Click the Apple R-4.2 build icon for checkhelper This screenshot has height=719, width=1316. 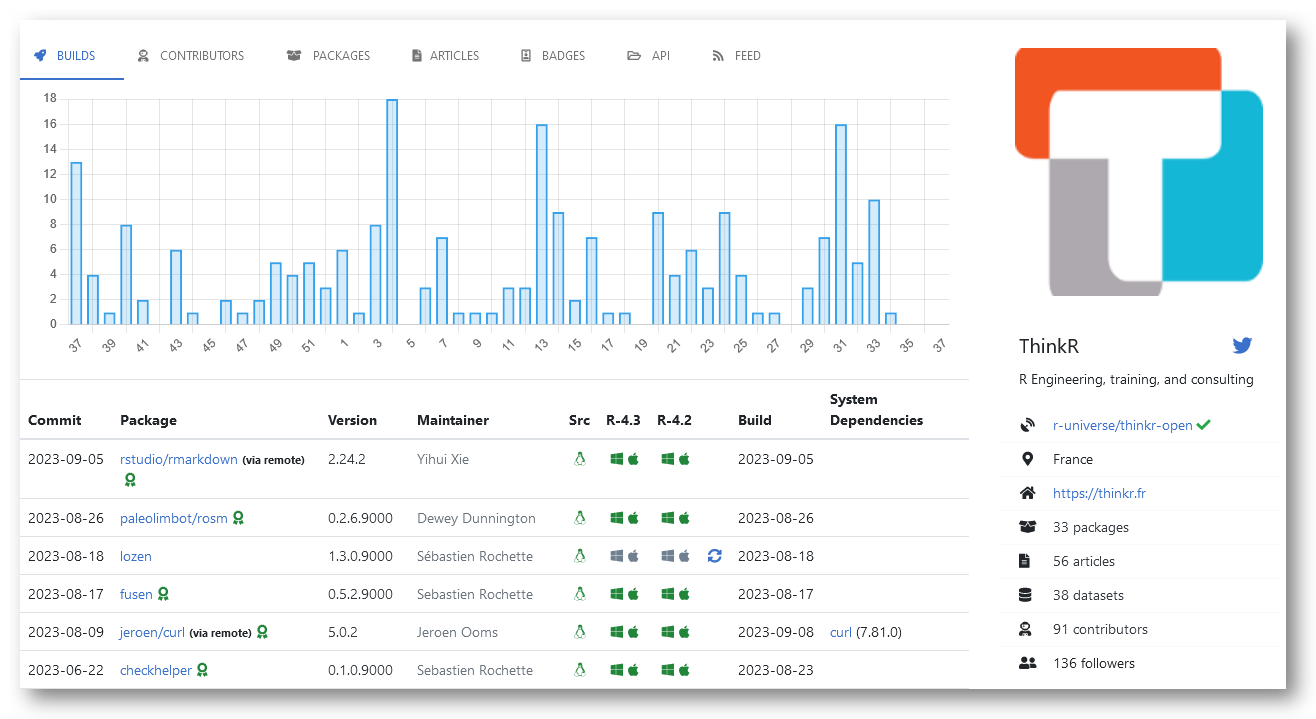(x=684, y=670)
